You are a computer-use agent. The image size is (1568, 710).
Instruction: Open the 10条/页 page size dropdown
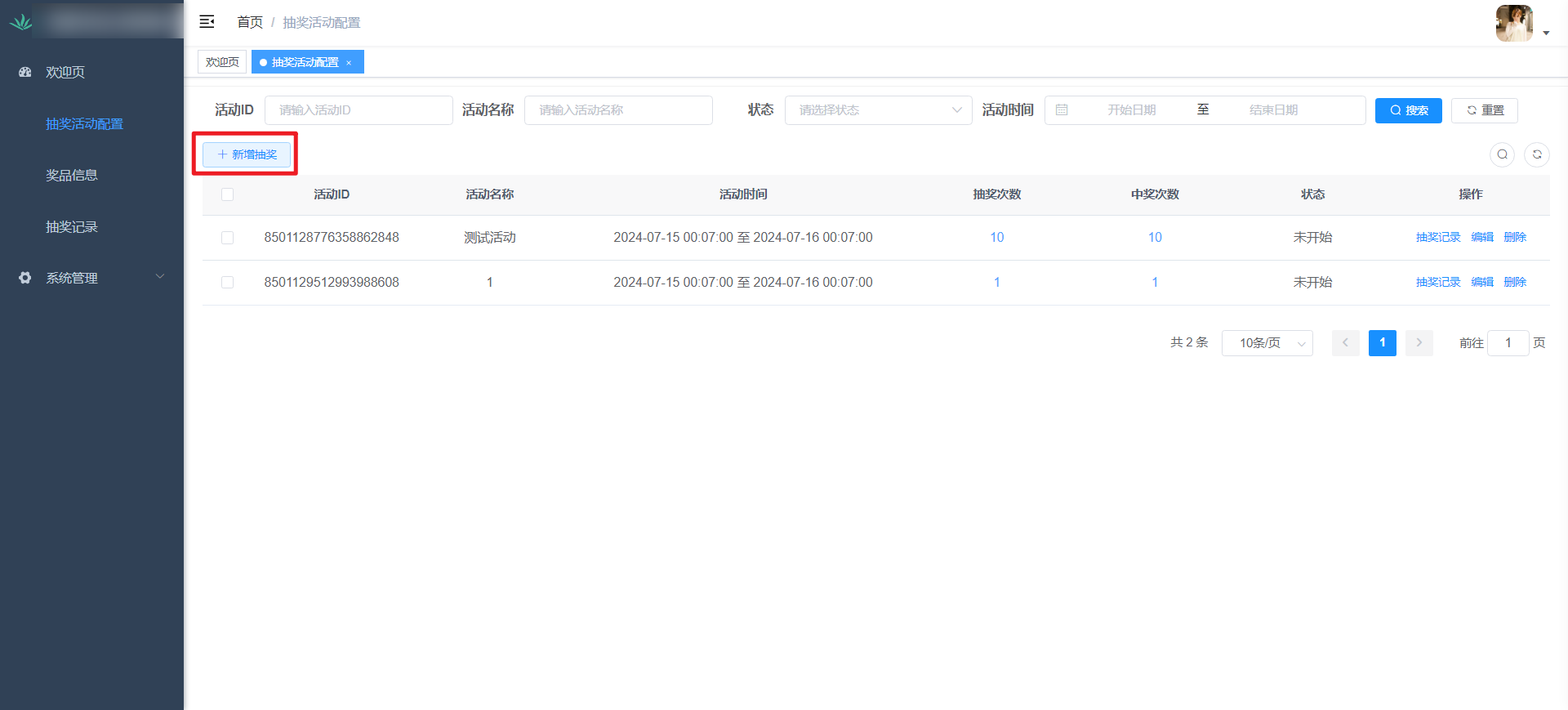tap(1267, 343)
